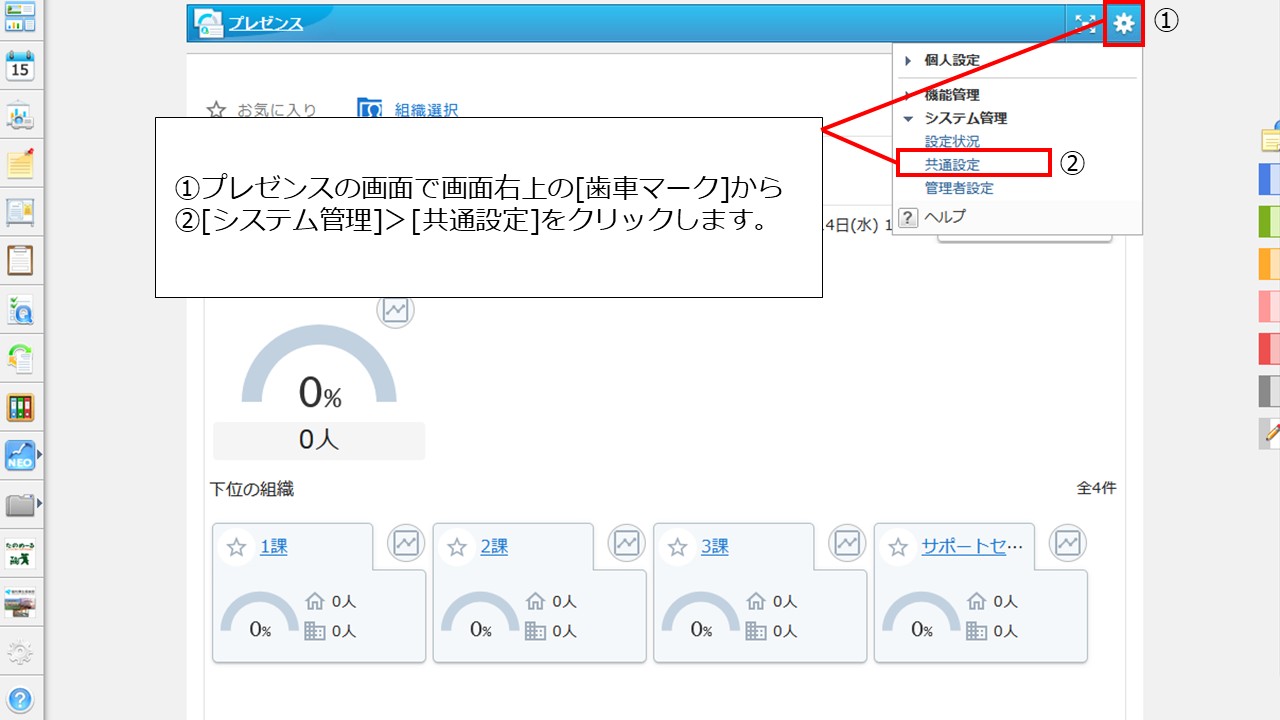Expand the arrow beside the NEO sidebar icon
This screenshot has height=720, width=1280.
(40, 456)
